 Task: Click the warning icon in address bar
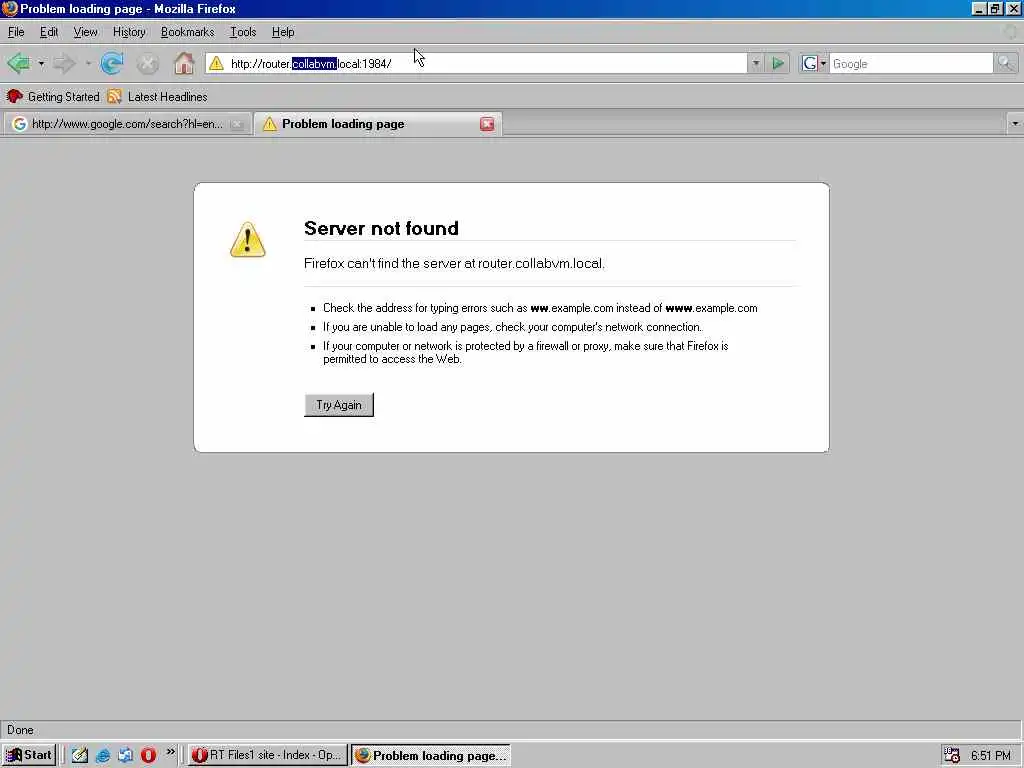click(x=216, y=63)
